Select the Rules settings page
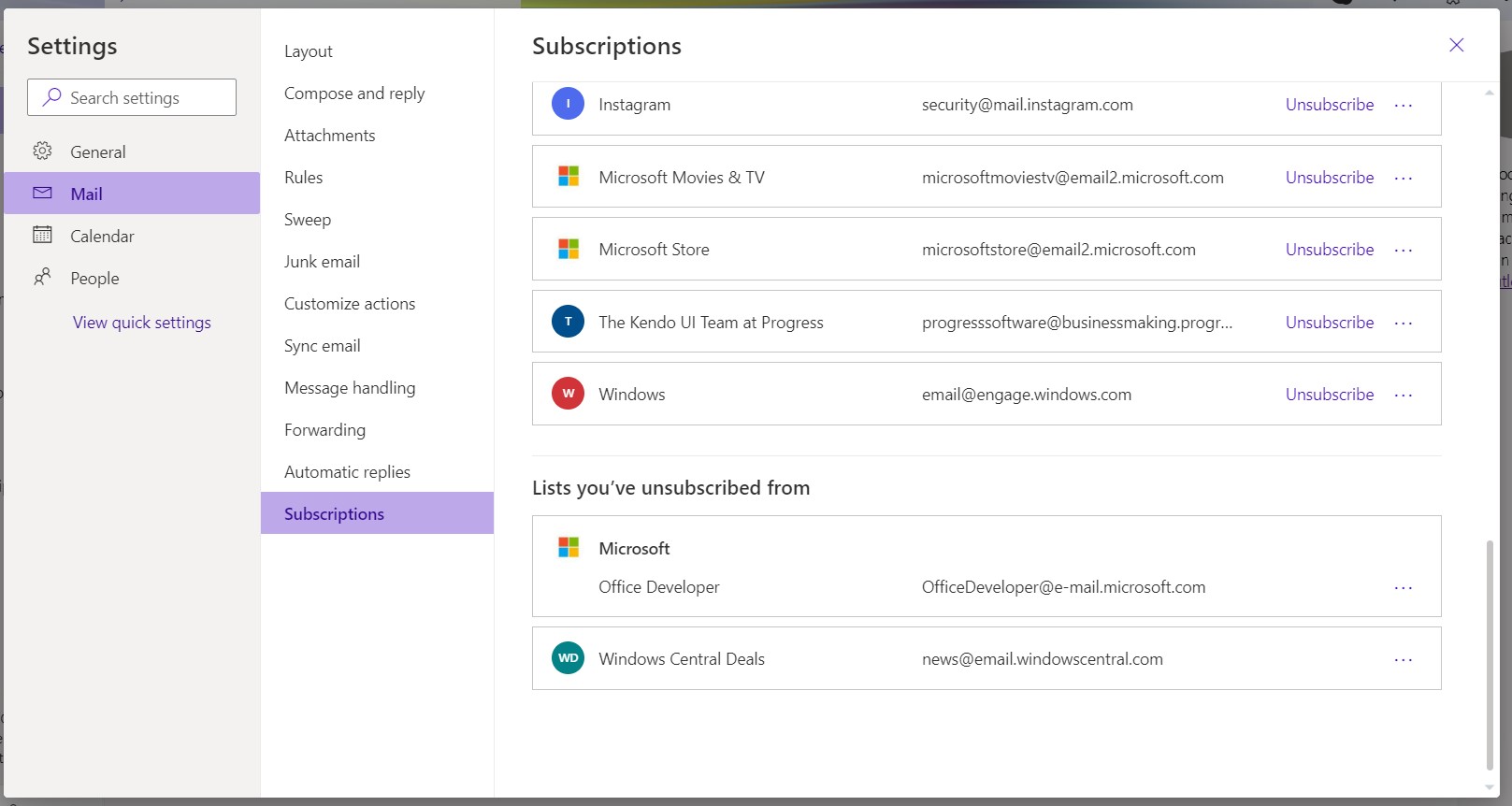The height and width of the screenshot is (806, 1512). tap(303, 178)
